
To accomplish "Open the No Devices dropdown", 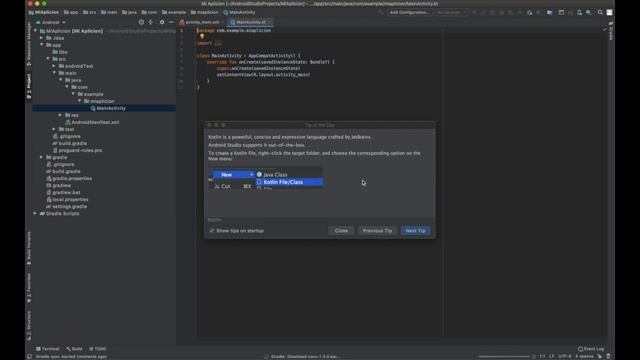I will [x=451, y=12].
